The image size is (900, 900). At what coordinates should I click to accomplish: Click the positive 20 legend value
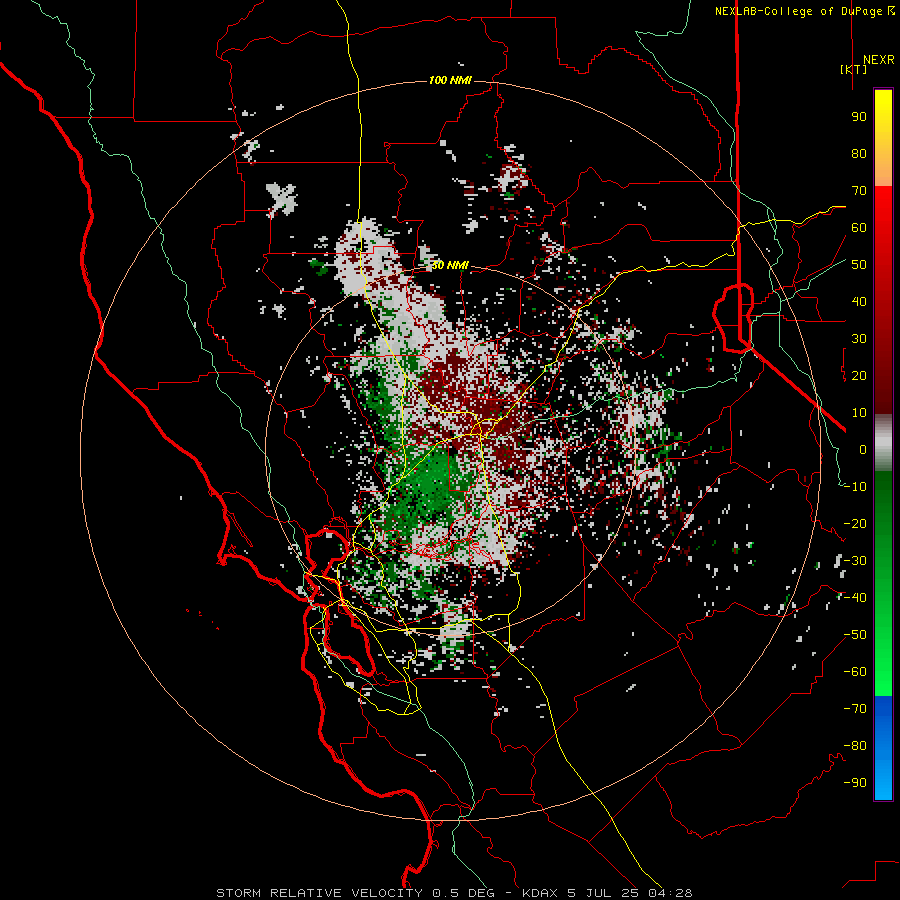pos(859,375)
